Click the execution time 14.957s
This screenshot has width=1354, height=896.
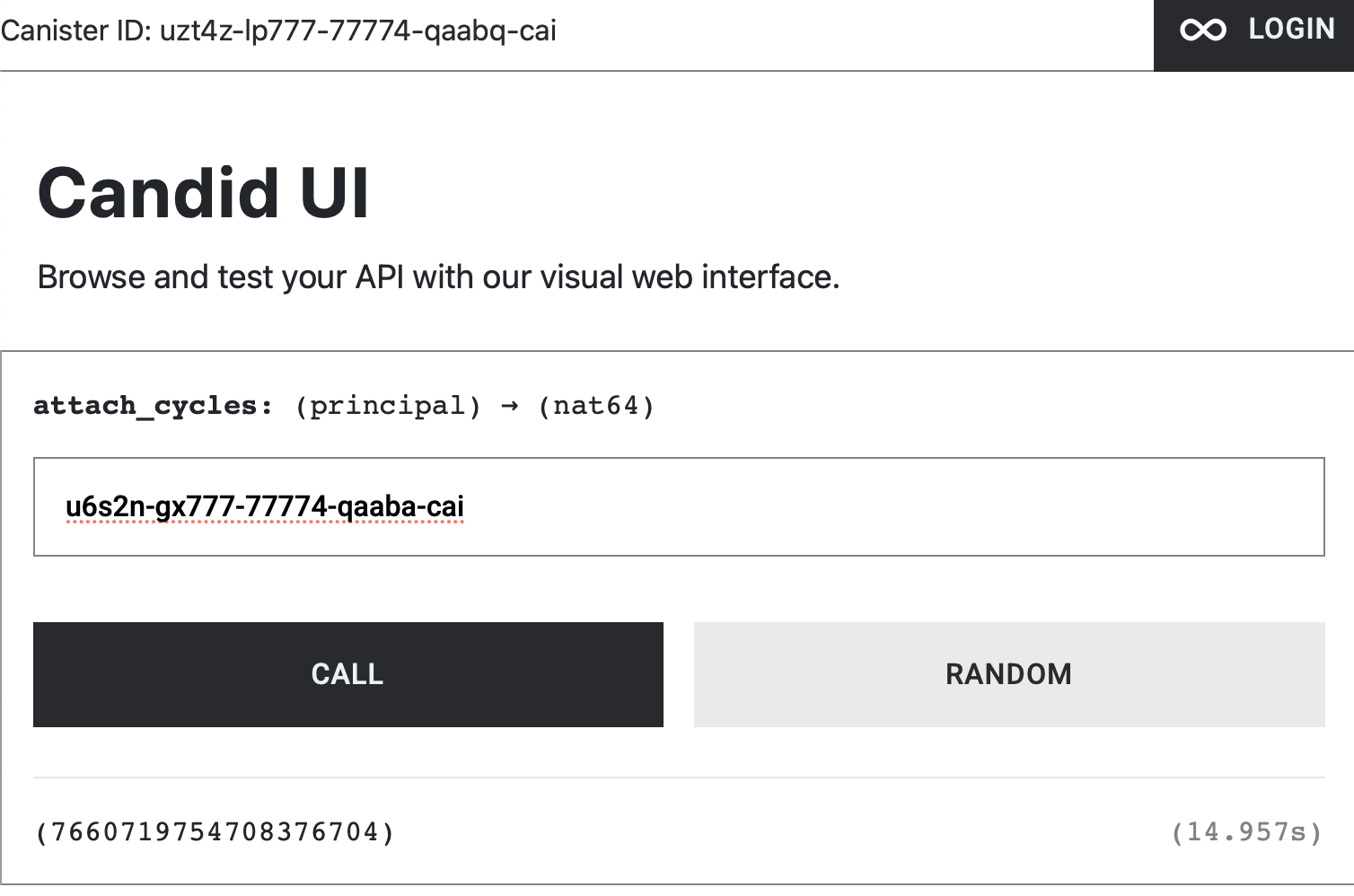[x=1246, y=832]
